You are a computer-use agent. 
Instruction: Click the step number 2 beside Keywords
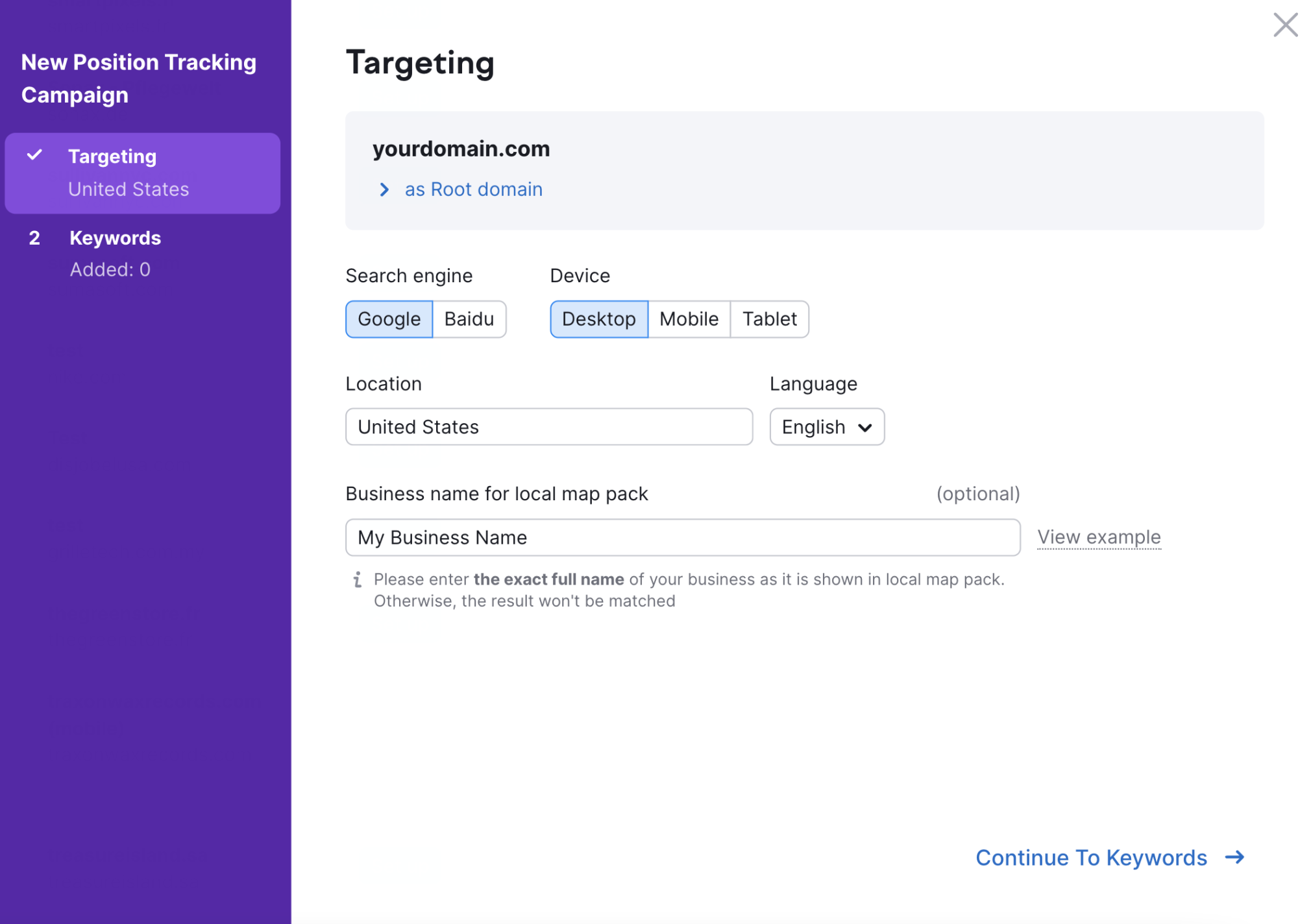coord(35,238)
